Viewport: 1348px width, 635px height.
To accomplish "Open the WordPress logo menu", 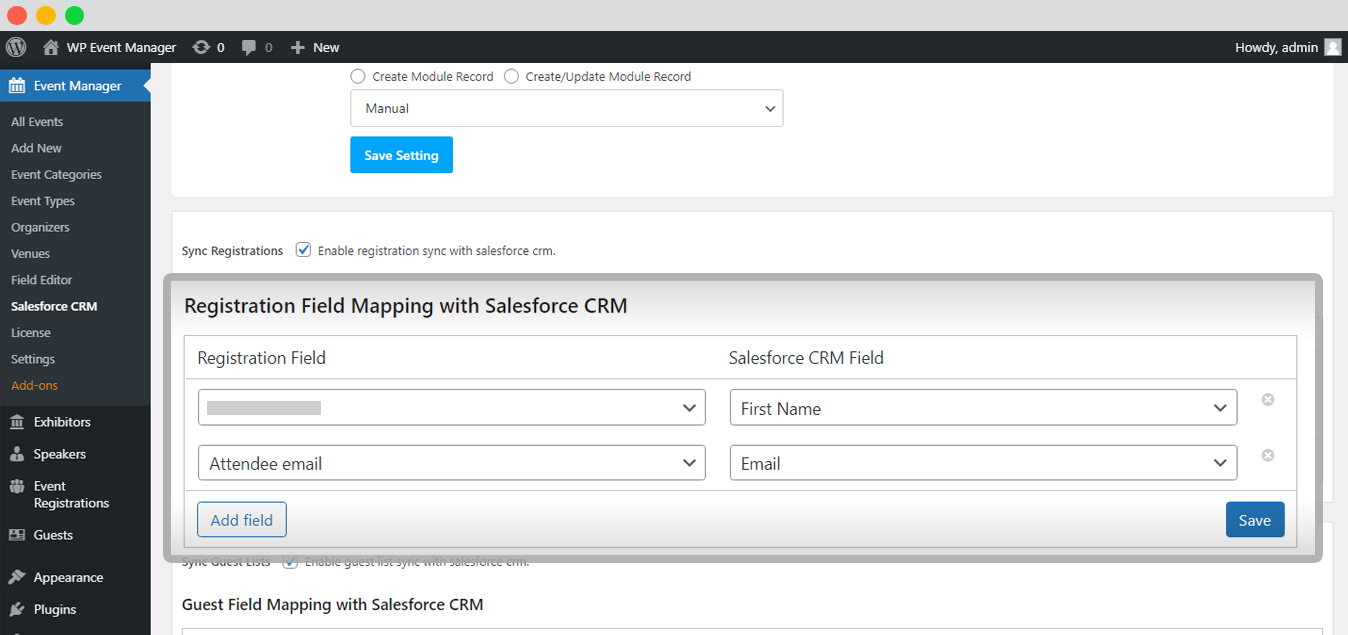I will tap(16, 47).
